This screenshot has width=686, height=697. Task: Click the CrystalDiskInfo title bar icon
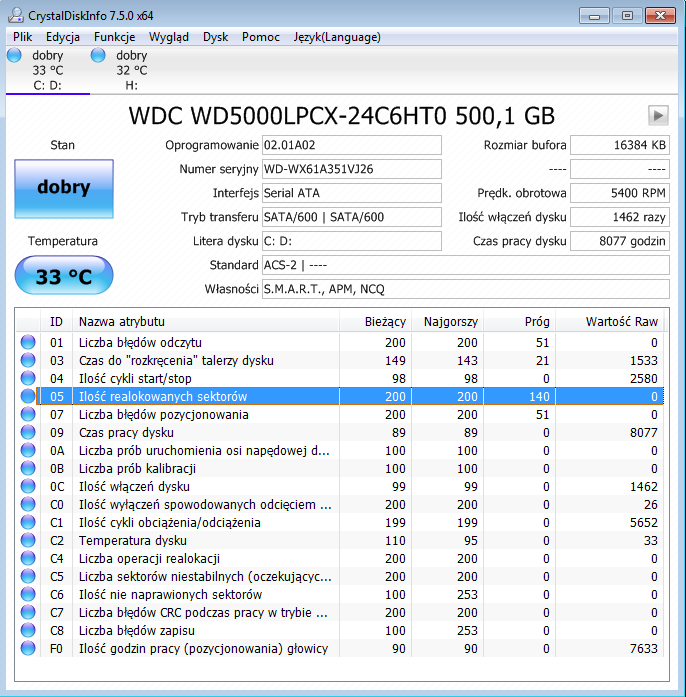pyautogui.click(x=16, y=16)
